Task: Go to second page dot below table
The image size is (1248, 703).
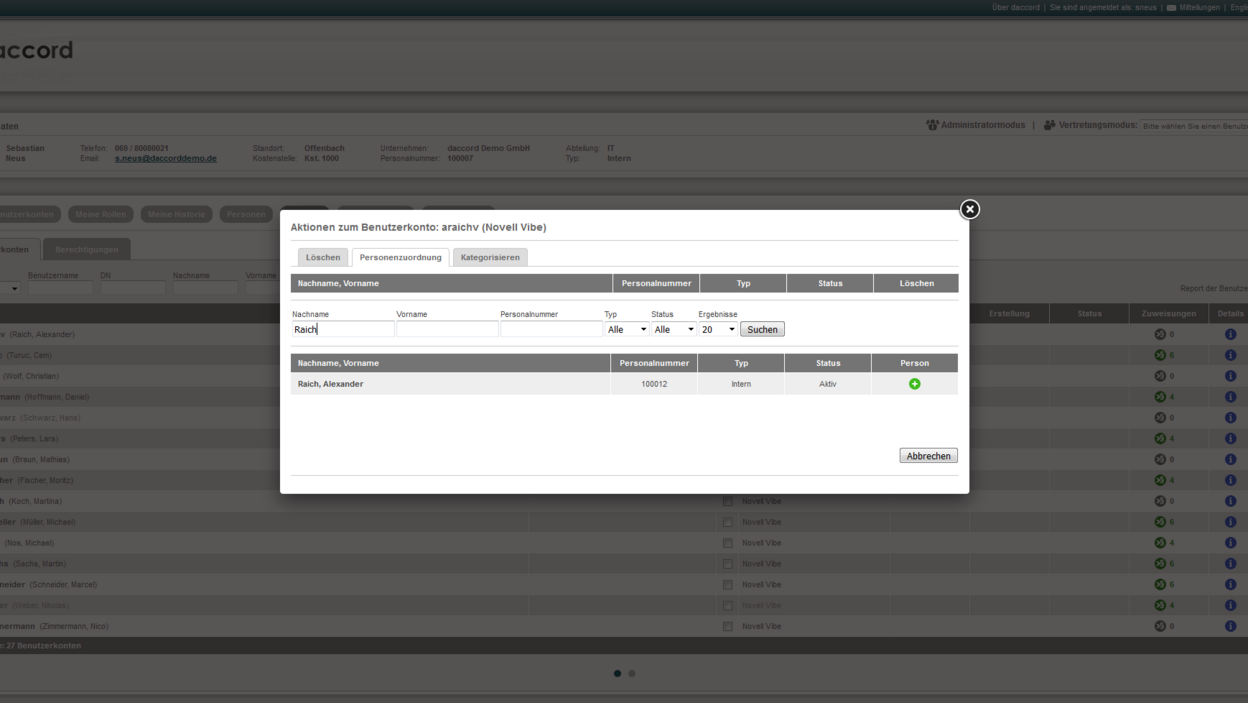Action: click(631, 673)
